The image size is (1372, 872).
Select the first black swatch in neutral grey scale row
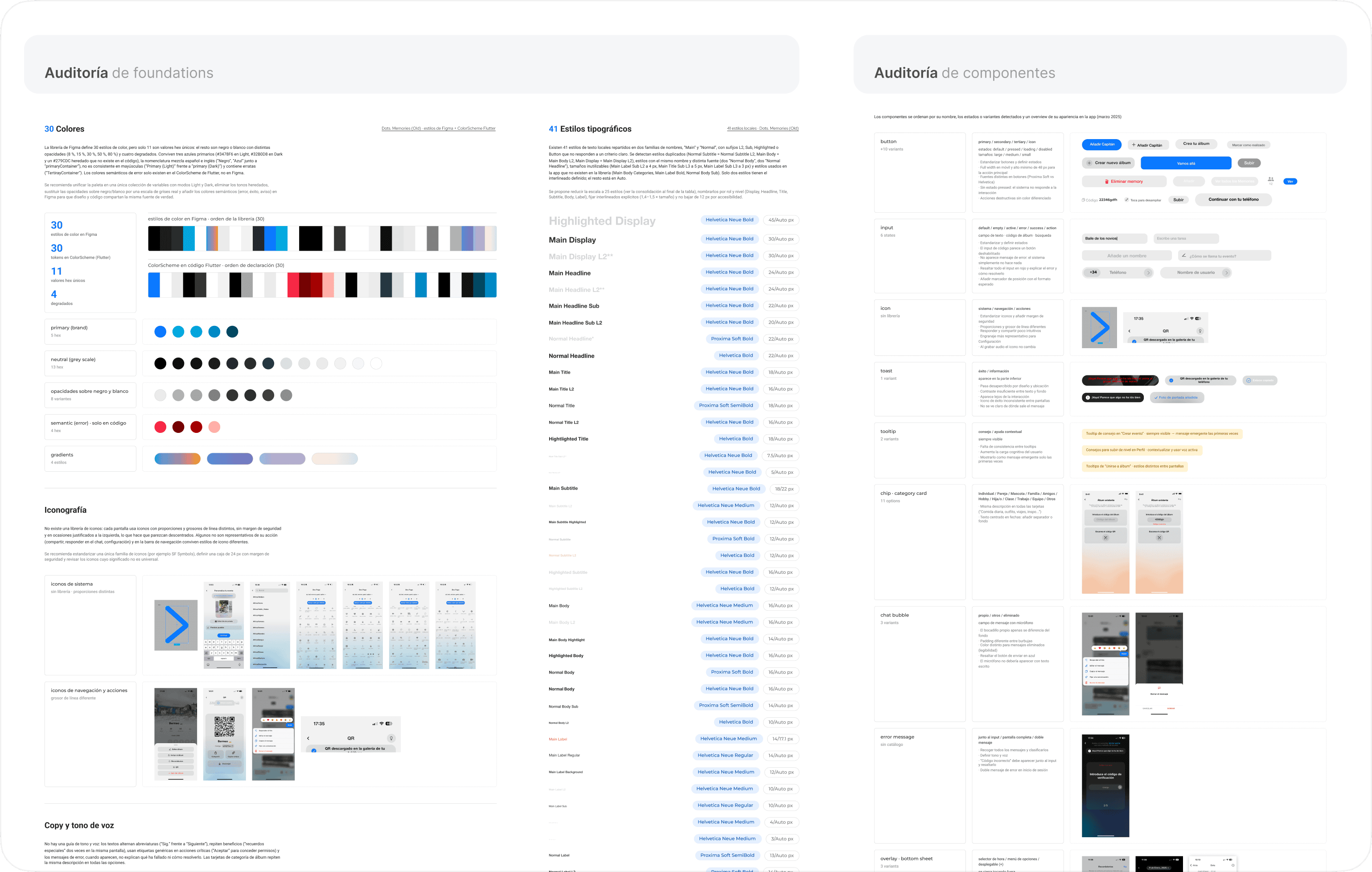[160, 364]
